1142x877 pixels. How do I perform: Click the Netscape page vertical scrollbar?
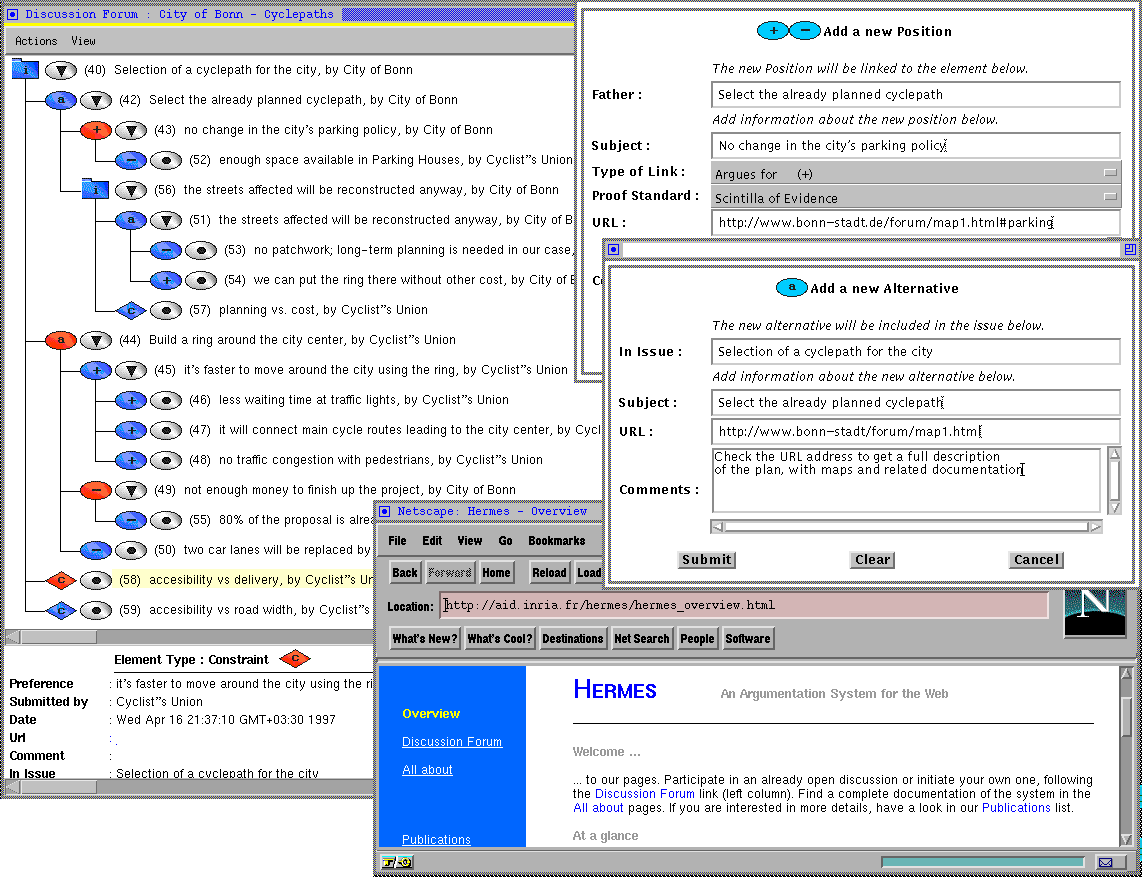(1126, 756)
